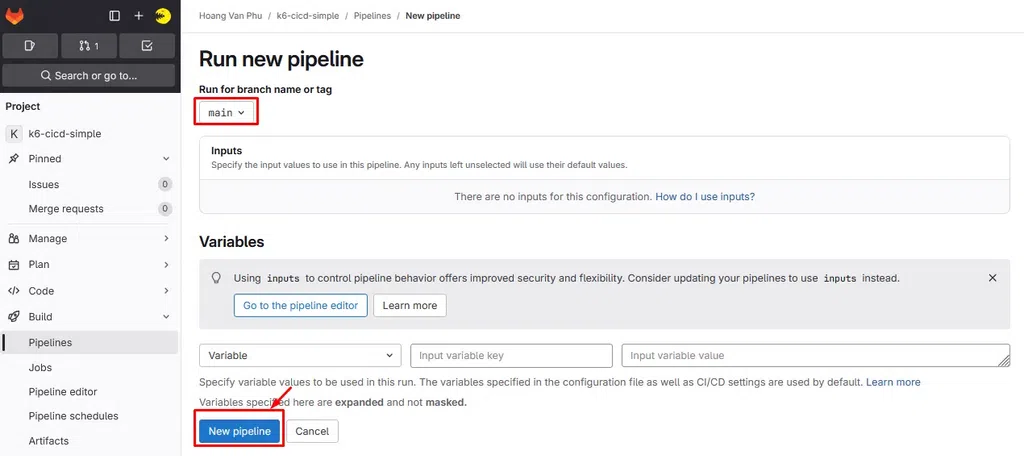Viewport: 1024px width, 456px height.
Task: Dismiss the inputs suggestion banner
Action: [x=992, y=278]
